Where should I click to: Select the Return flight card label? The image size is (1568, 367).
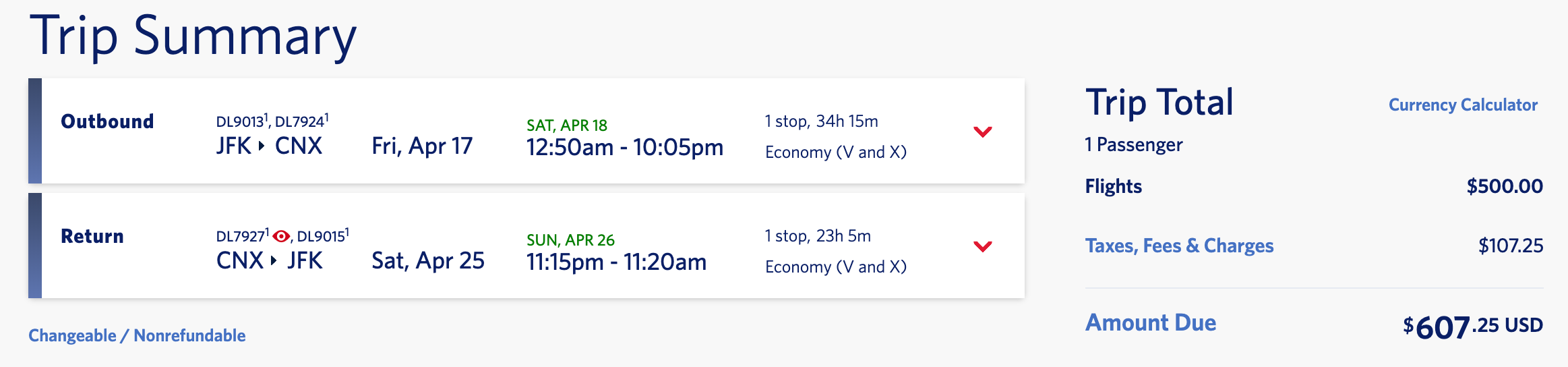coord(92,236)
